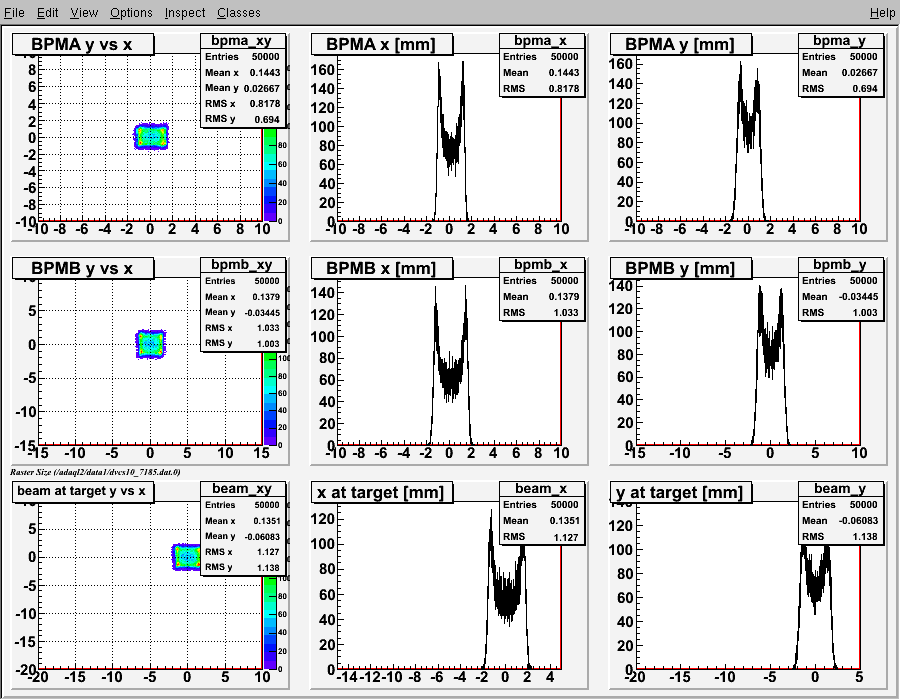Open the Help menu
The width and height of the screenshot is (900, 700).
[882, 13]
